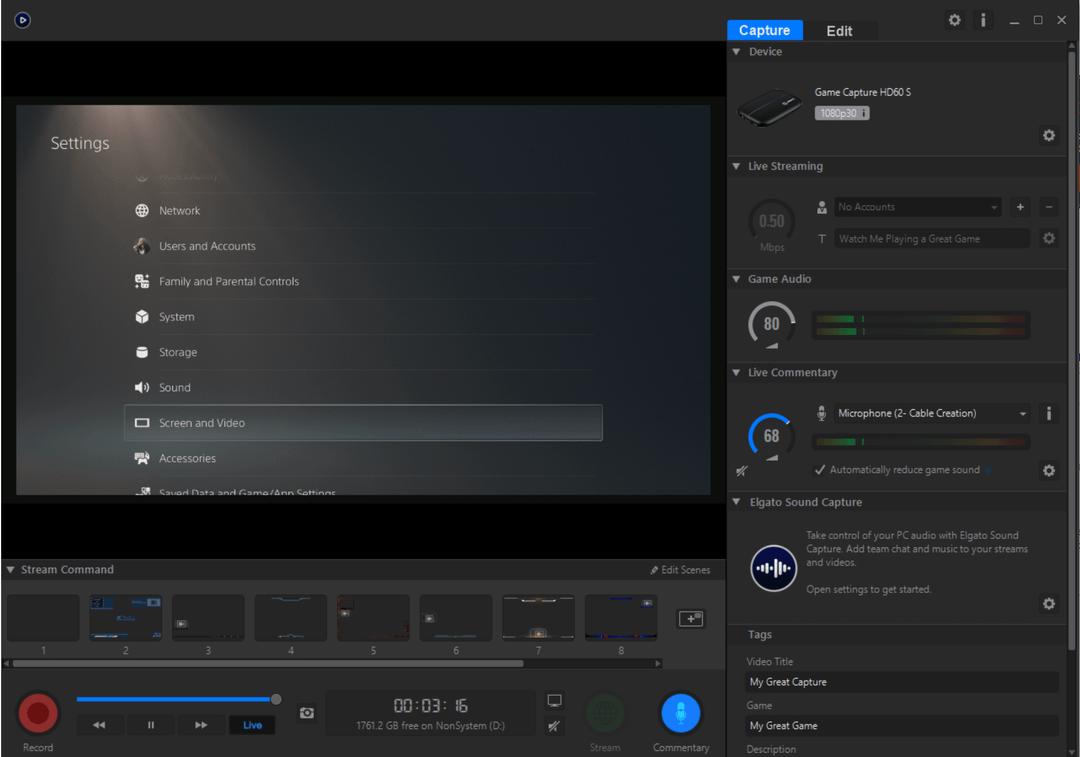Click the microphone info icon
Viewport: 1080px width, 757px height.
click(1048, 413)
